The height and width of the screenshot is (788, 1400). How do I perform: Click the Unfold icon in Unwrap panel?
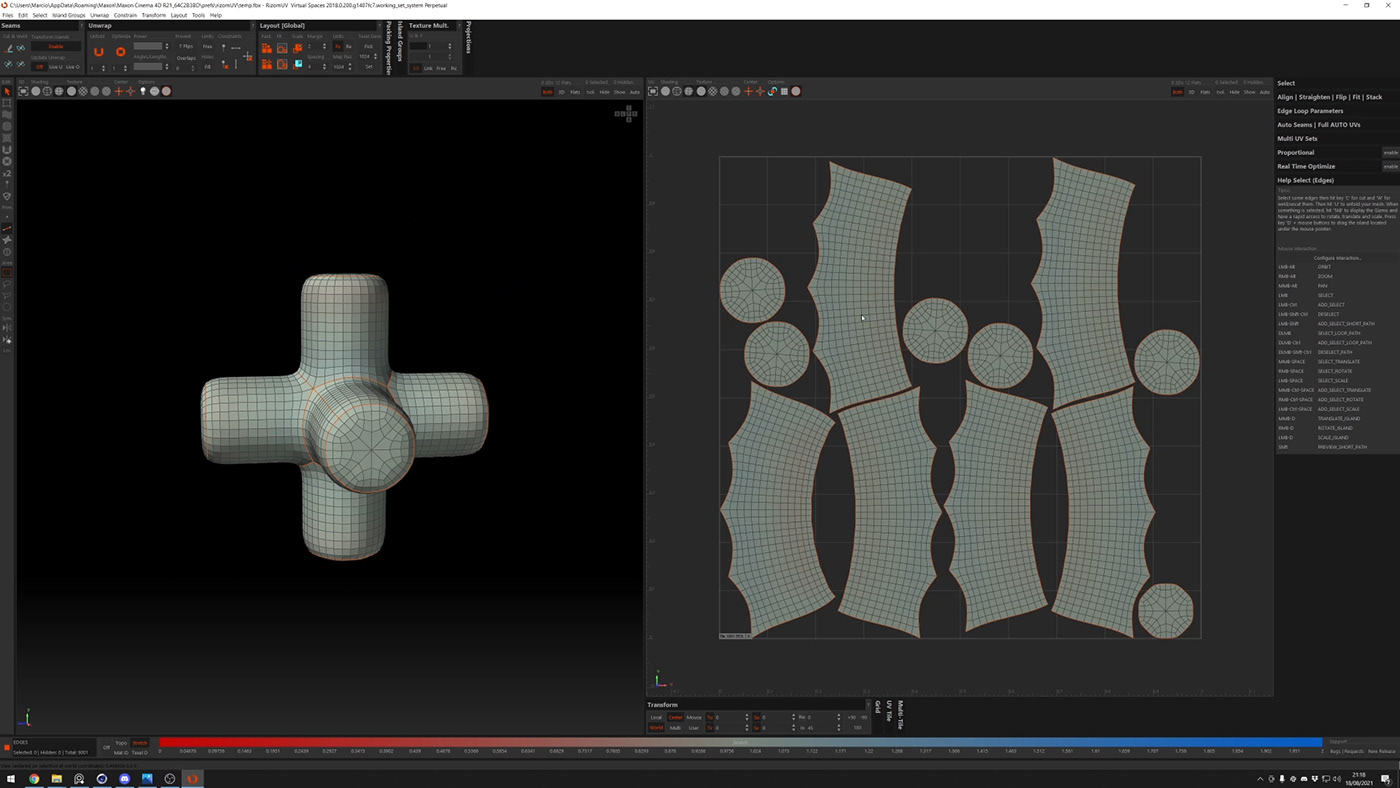98,52
